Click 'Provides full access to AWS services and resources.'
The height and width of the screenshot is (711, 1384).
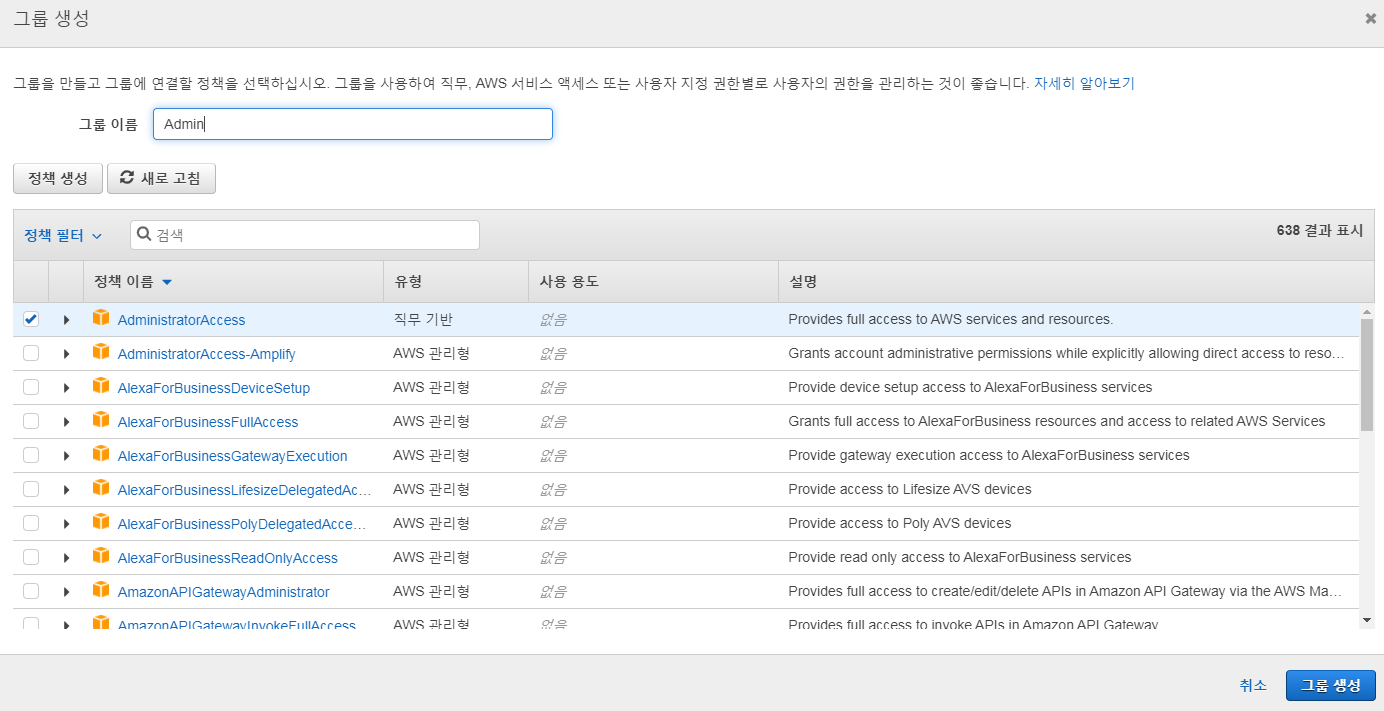(x=951, y=319)
